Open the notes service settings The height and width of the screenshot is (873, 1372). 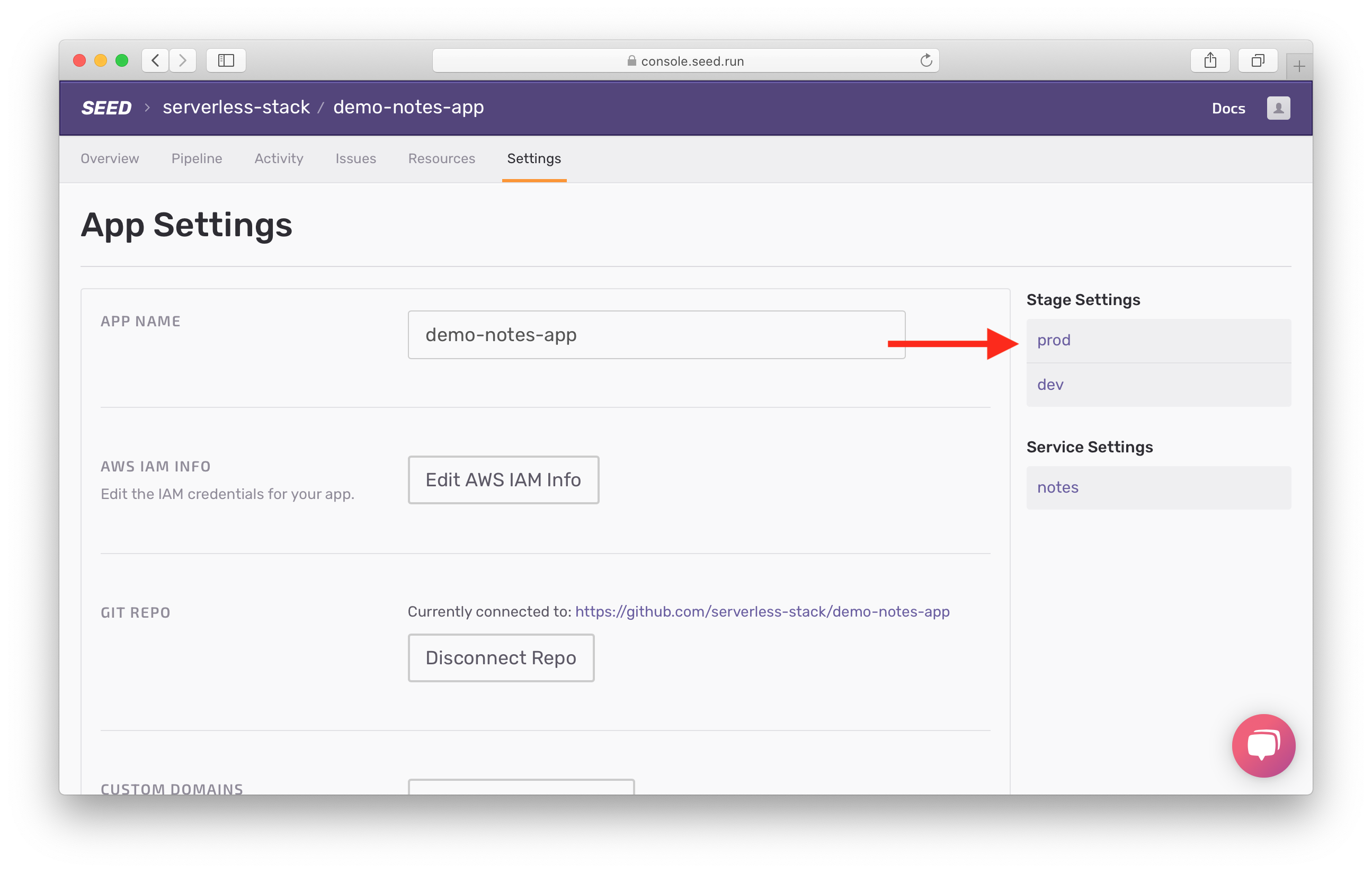coord(1057,487)
